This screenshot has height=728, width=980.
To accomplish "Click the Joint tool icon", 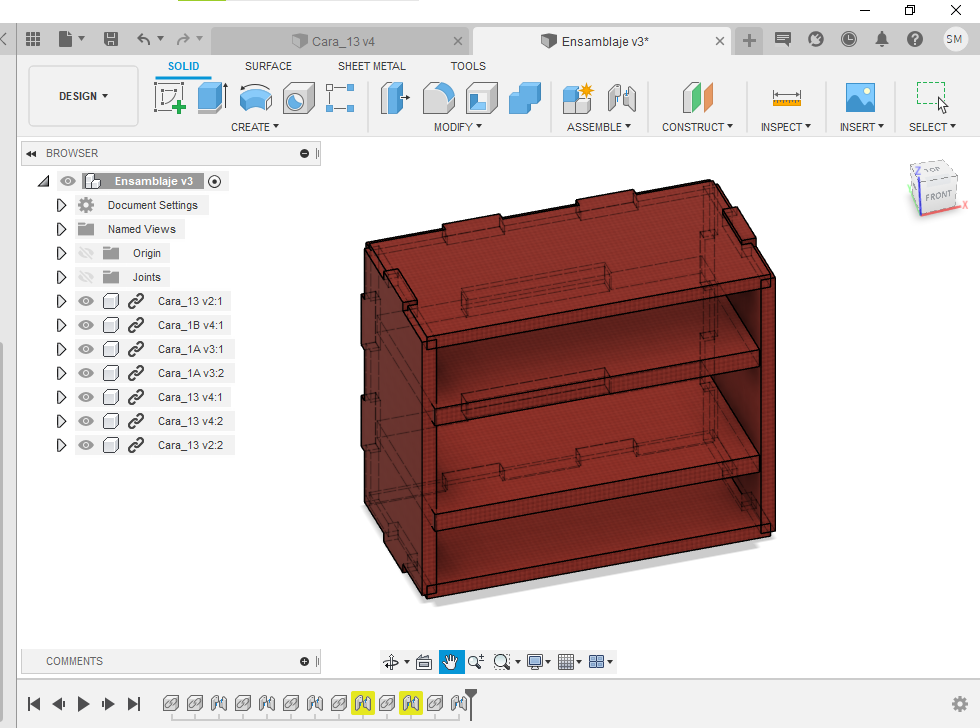I will (x=621, y=98).
